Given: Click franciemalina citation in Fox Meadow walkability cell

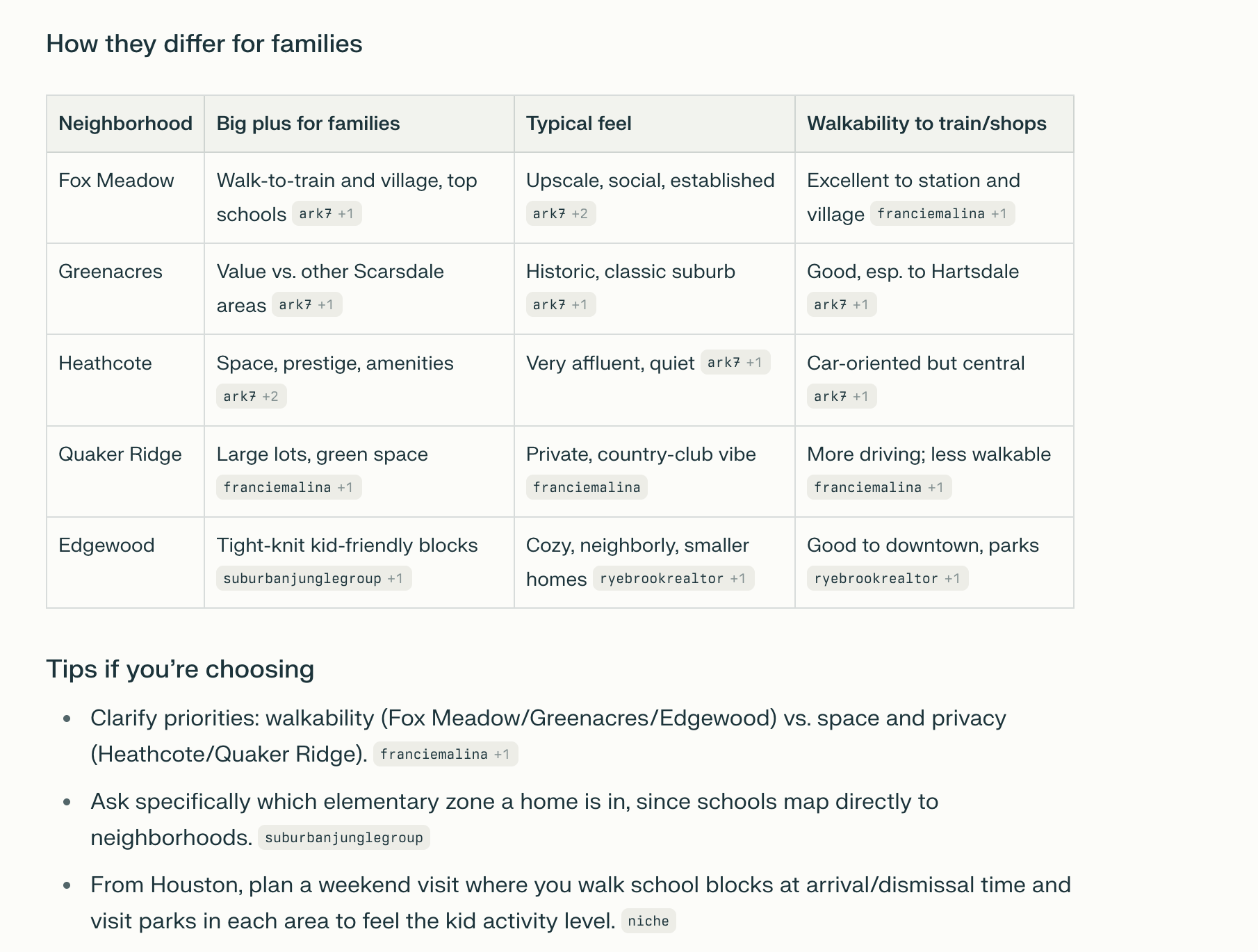Looking at the screenshot, I should click(942, 214).
